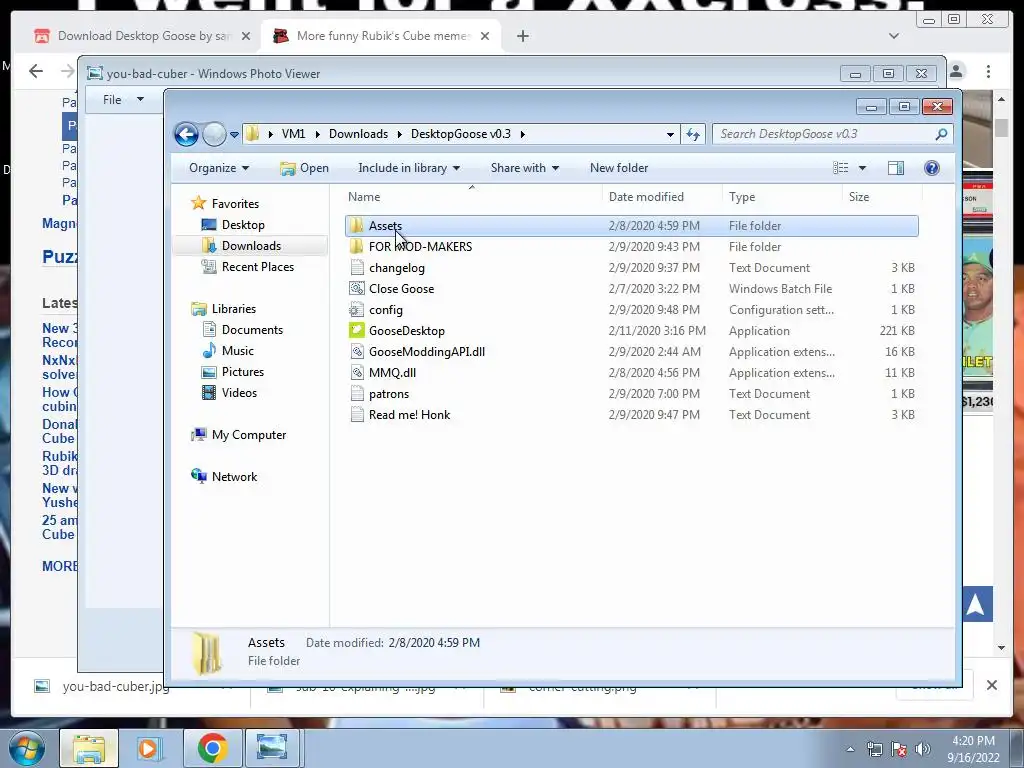Close Chrome downloads bar
The height and width of the screenshot is (768, 1024).
tap(991, 685)
